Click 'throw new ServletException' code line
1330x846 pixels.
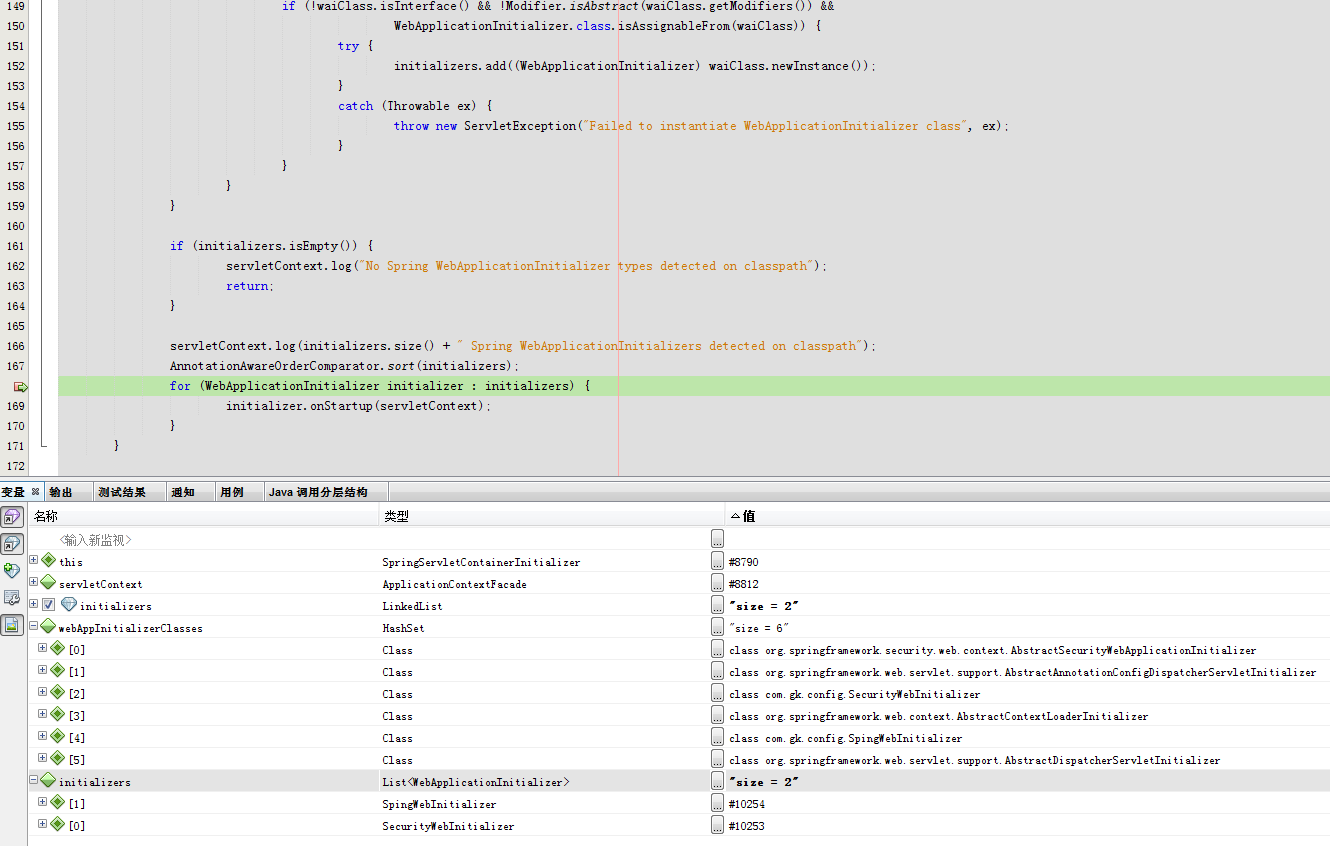702,126
